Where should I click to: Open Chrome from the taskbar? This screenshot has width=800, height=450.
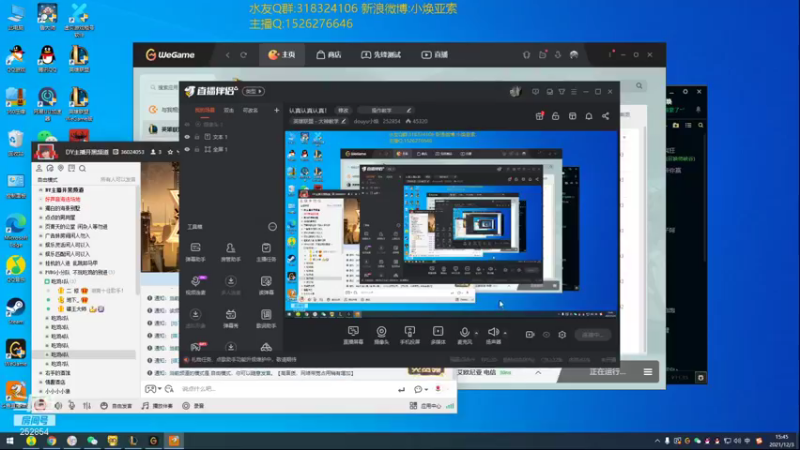pos(52,440)
